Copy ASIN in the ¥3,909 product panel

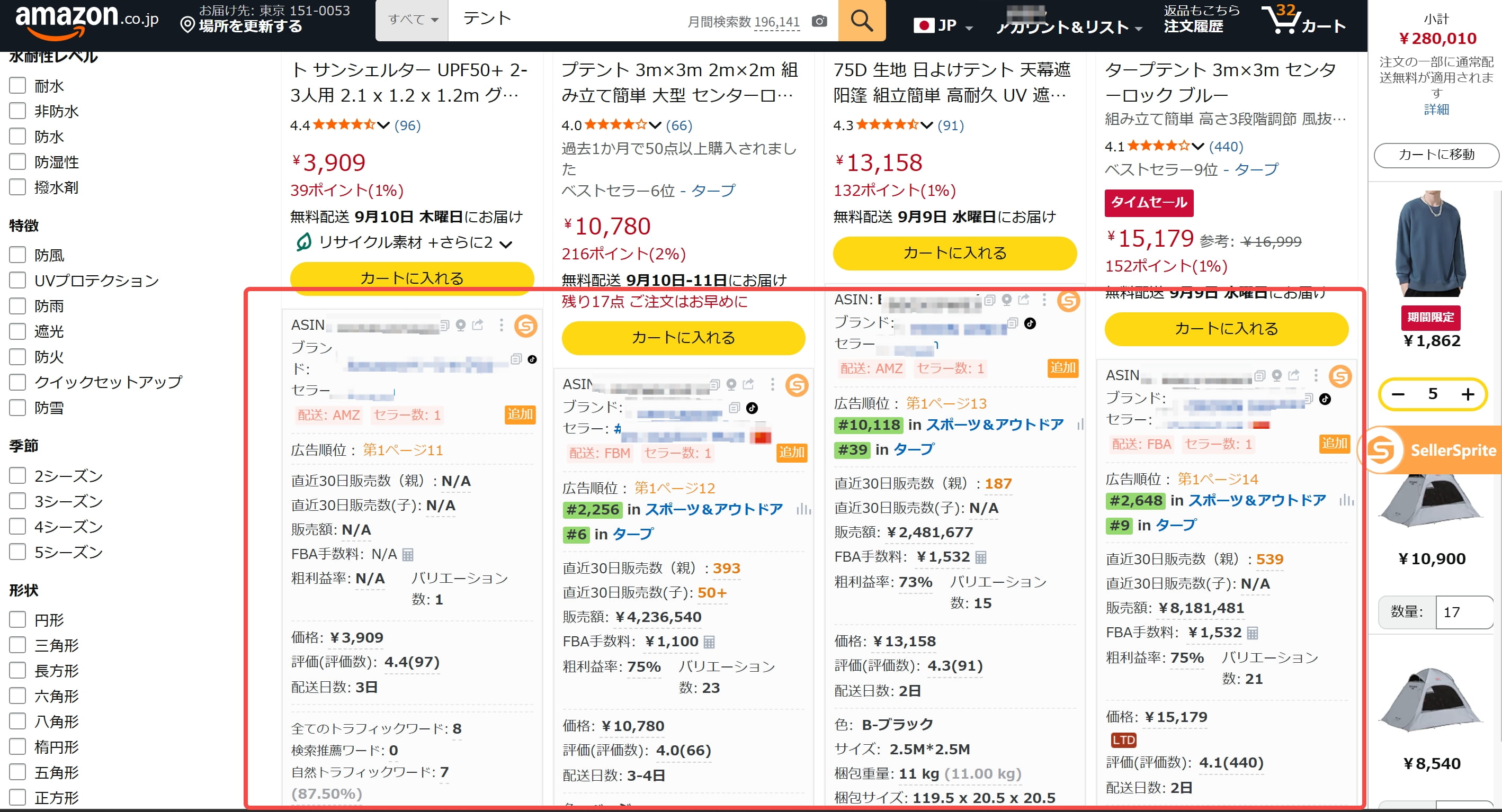click(x=445, y=324)
